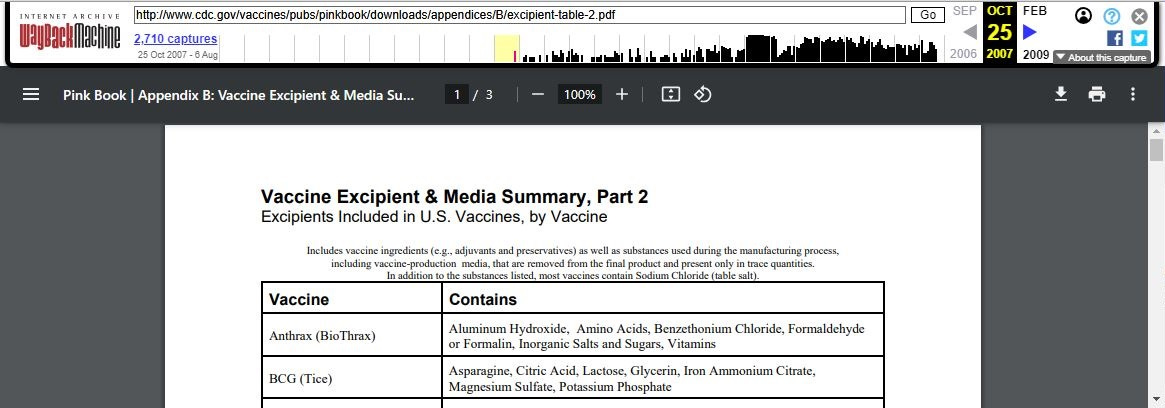Click the PDF document title in toolbar
Image resolution: width=1165 pixels, height=408 pixels.
tap(238, 95)
